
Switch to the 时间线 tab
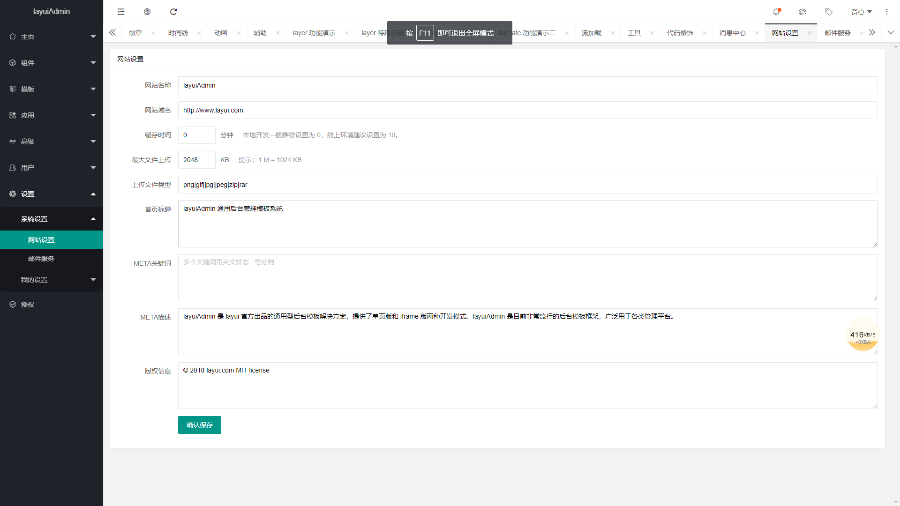pyautogui.click(x=178, y=33)
